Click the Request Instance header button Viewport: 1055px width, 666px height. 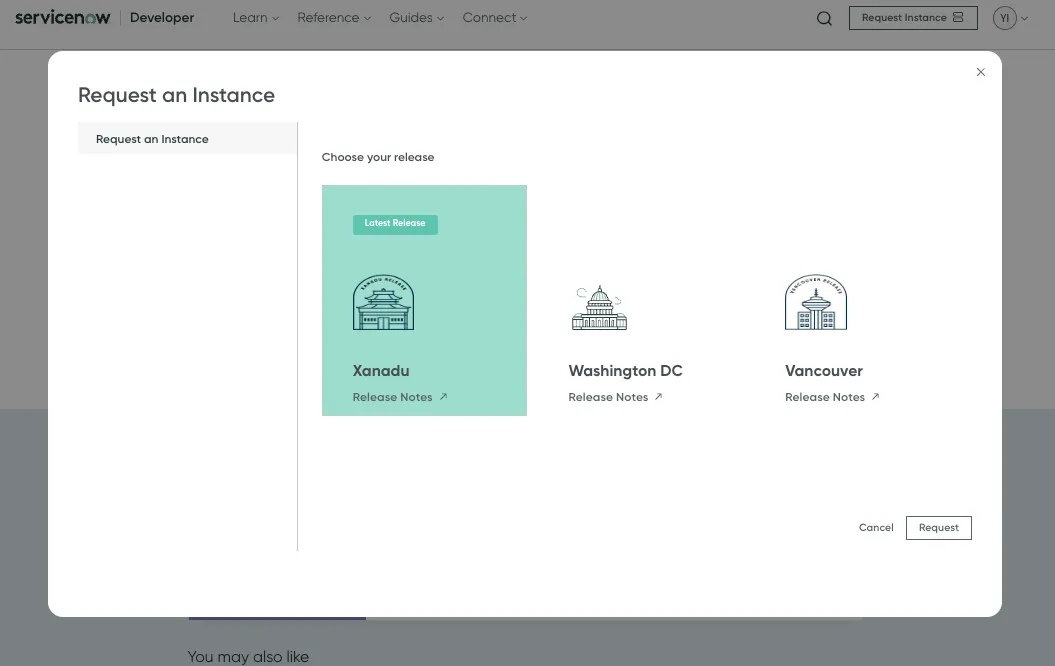click(x=913, y=18)
